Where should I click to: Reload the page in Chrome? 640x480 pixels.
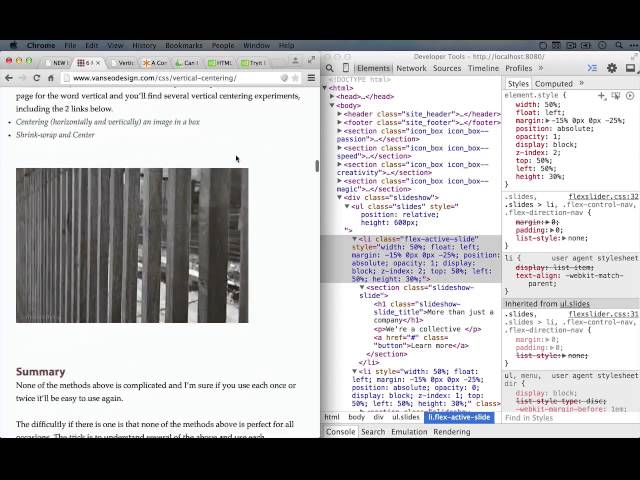(x=37, y=78)
